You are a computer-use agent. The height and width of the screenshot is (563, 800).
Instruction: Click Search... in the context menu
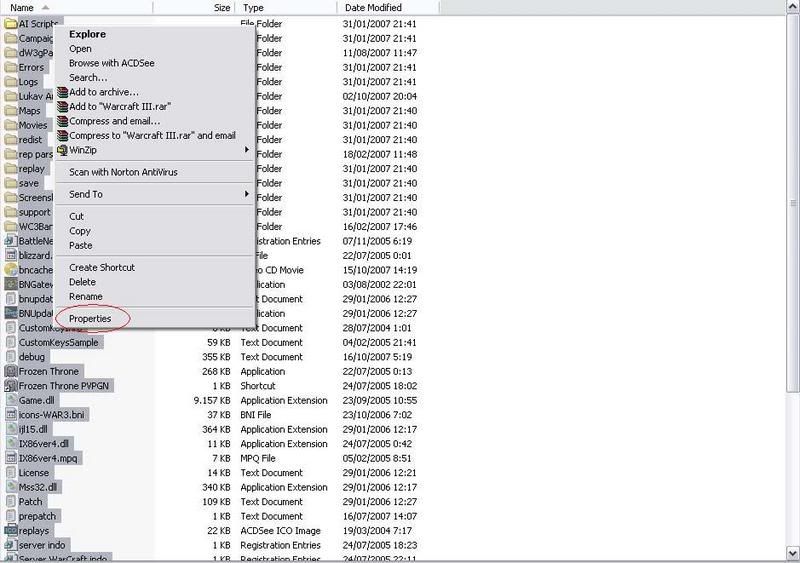coord(88,78)
